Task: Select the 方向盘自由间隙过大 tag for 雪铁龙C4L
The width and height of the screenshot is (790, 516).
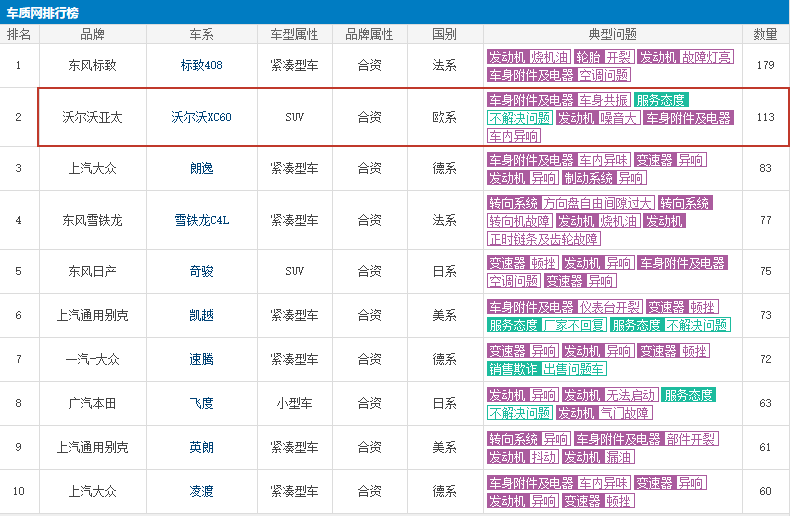Action: (598, 203)
